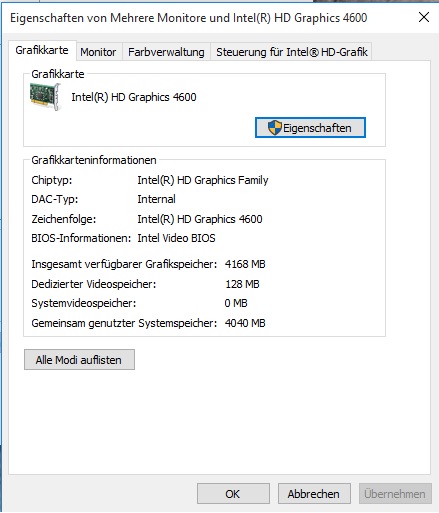Click the Systemvideospeicher label

tap(84, 303)
